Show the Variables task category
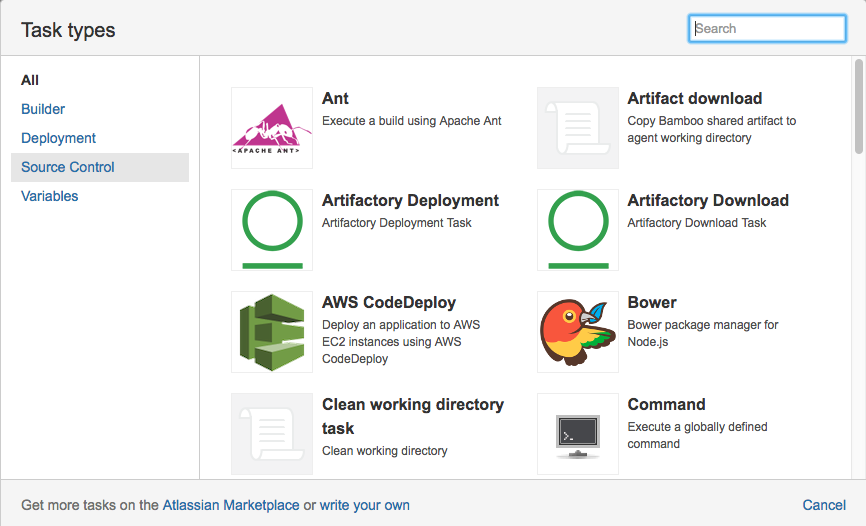Screen dimensions: 866x526 tap(49, 196)
